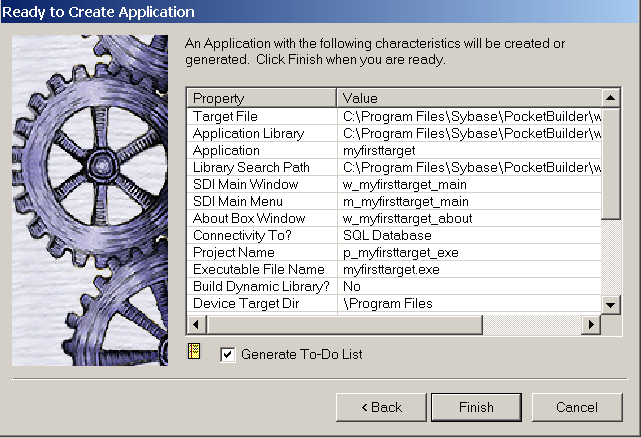The width and height of the screenshot is (641, 438).
Task: Click the Library Search Path path value
Action: [472, 168]
